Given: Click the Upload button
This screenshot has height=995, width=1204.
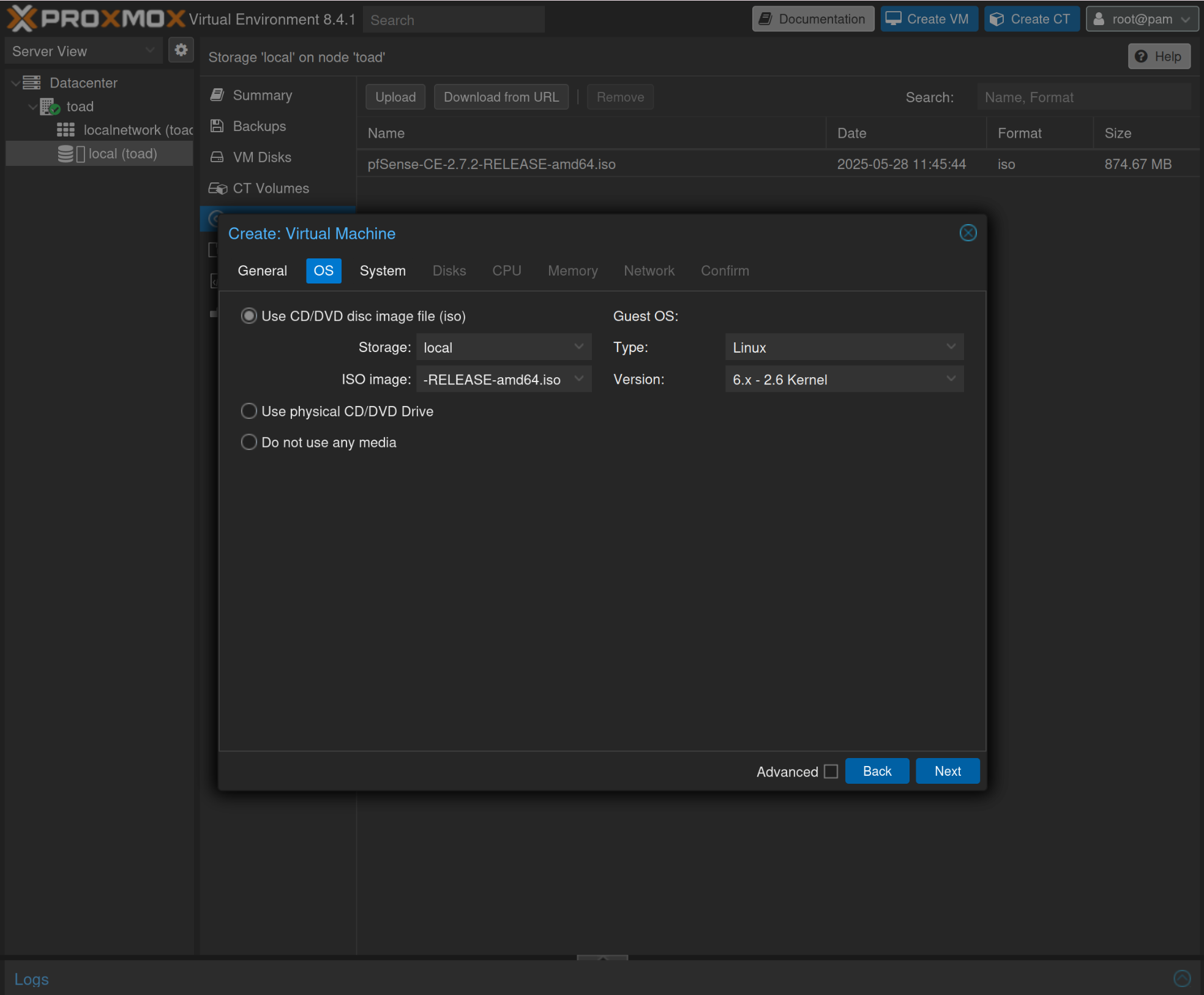Looking at the screenshot, I should click(x=395, y=97).
